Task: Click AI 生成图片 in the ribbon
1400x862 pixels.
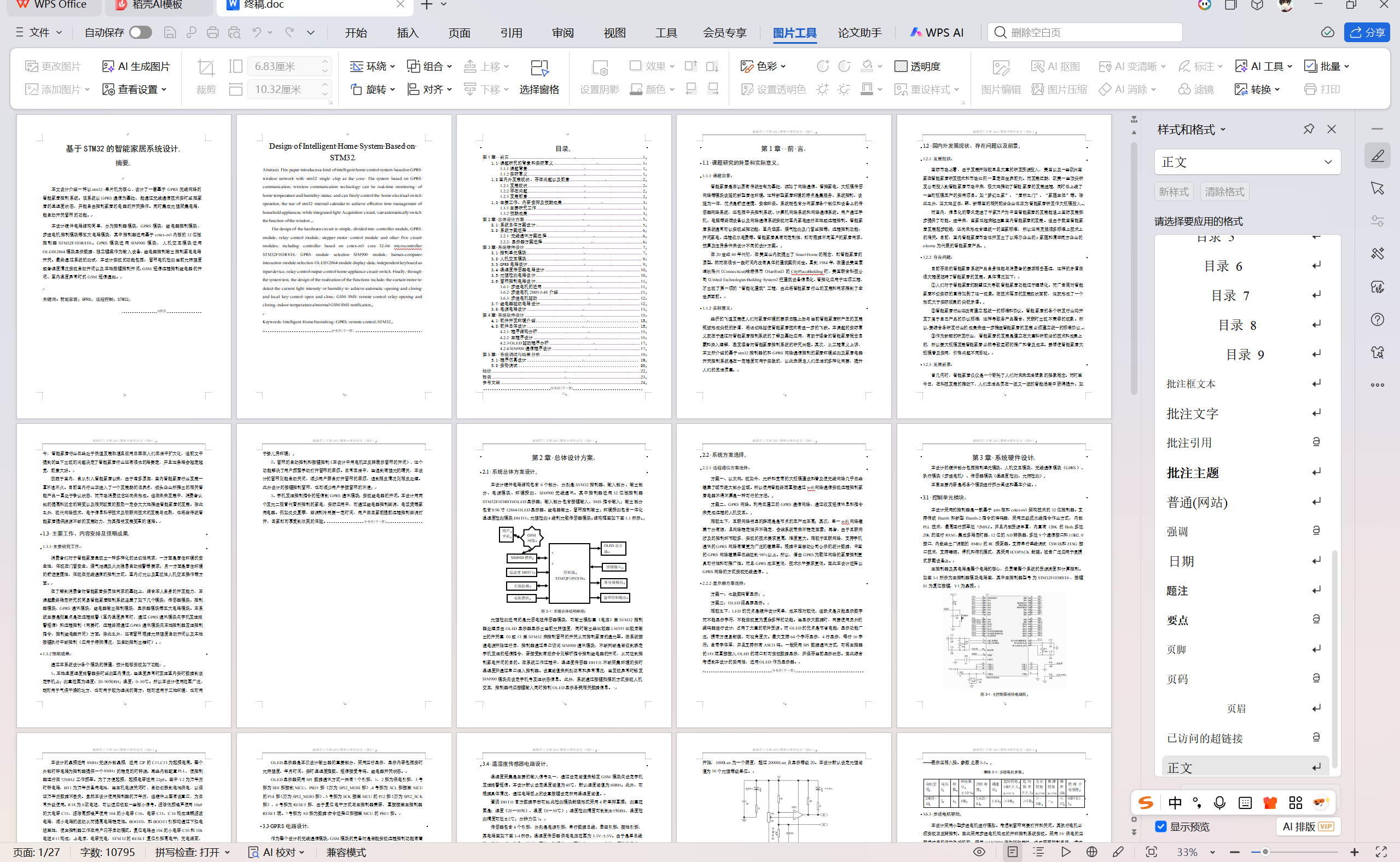Action: click(136, 67)
